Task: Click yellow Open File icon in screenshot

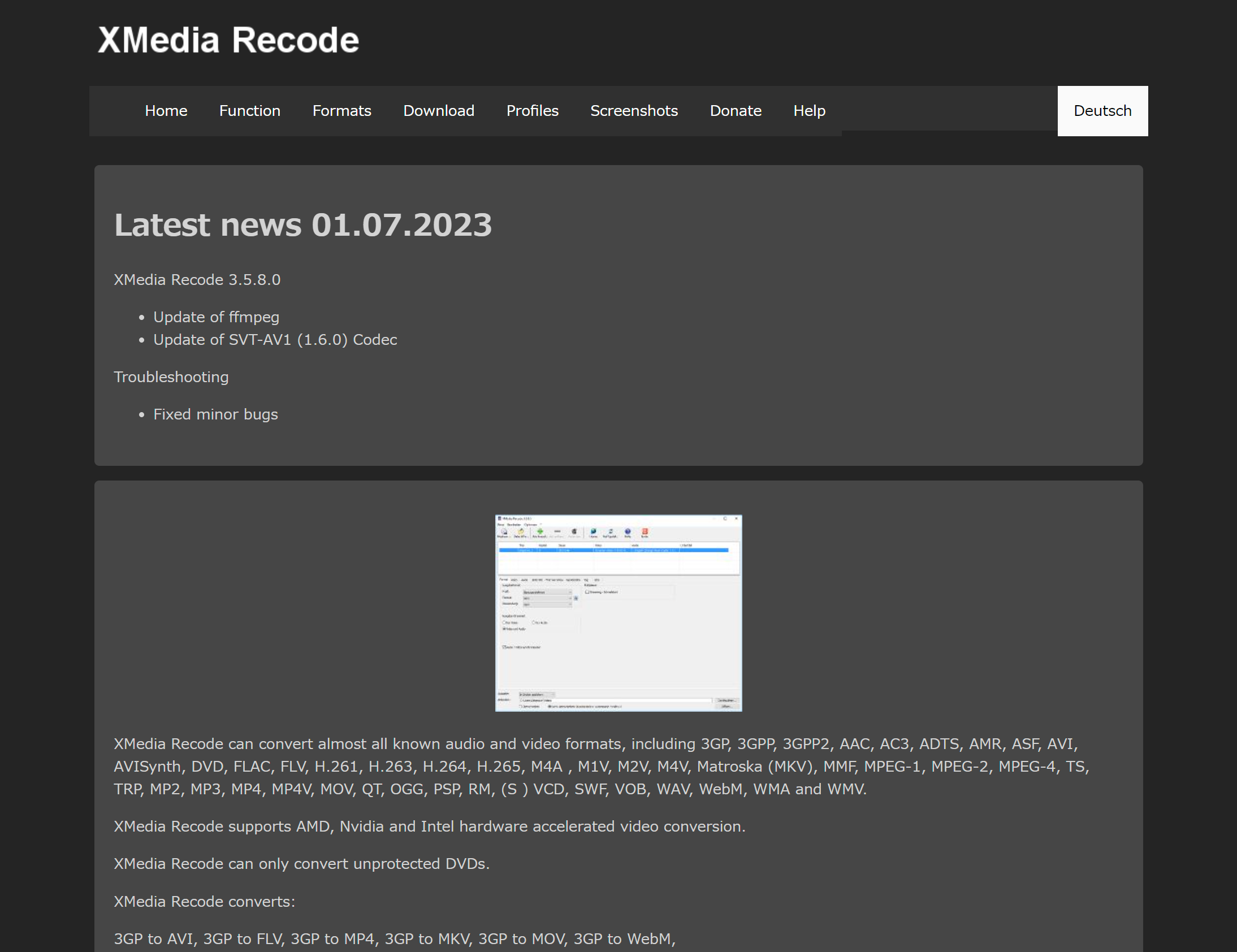Action: [x=521, y=532]
